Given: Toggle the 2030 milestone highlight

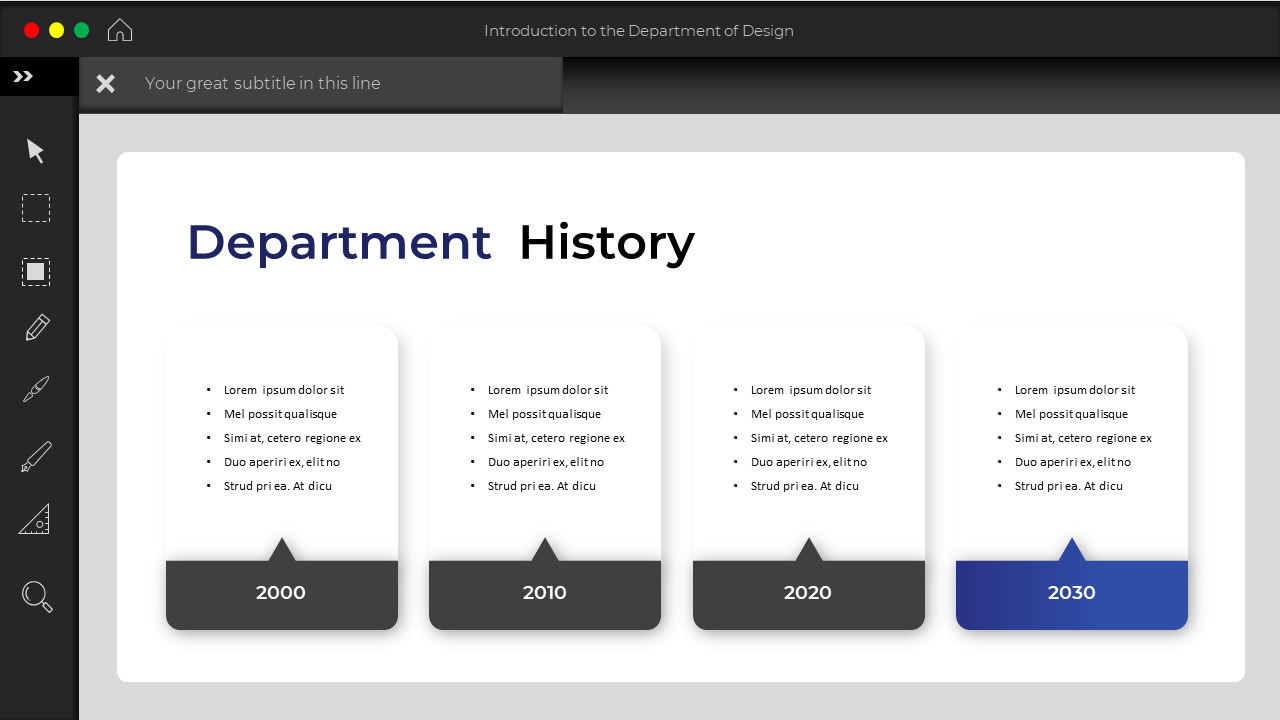Looking at the screenshot, I should point(1071,592).
